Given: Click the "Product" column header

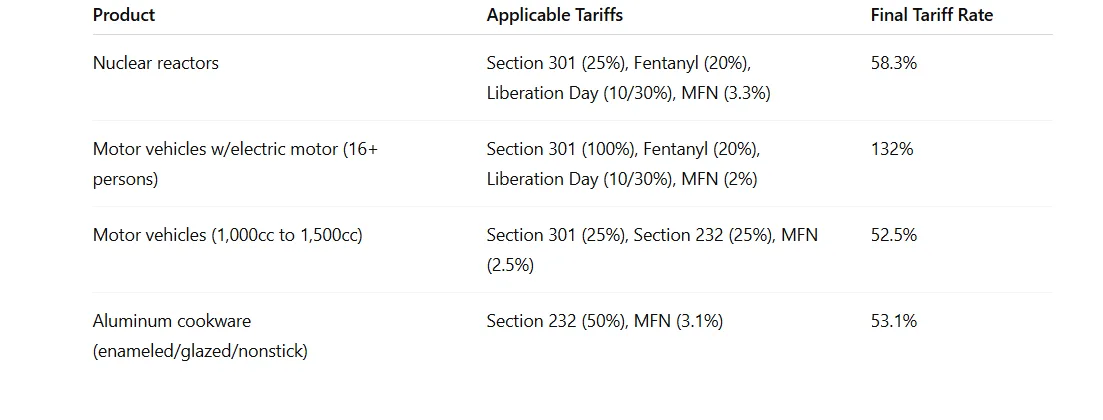Looking at the screenshot, I should [x=124, y=15].
